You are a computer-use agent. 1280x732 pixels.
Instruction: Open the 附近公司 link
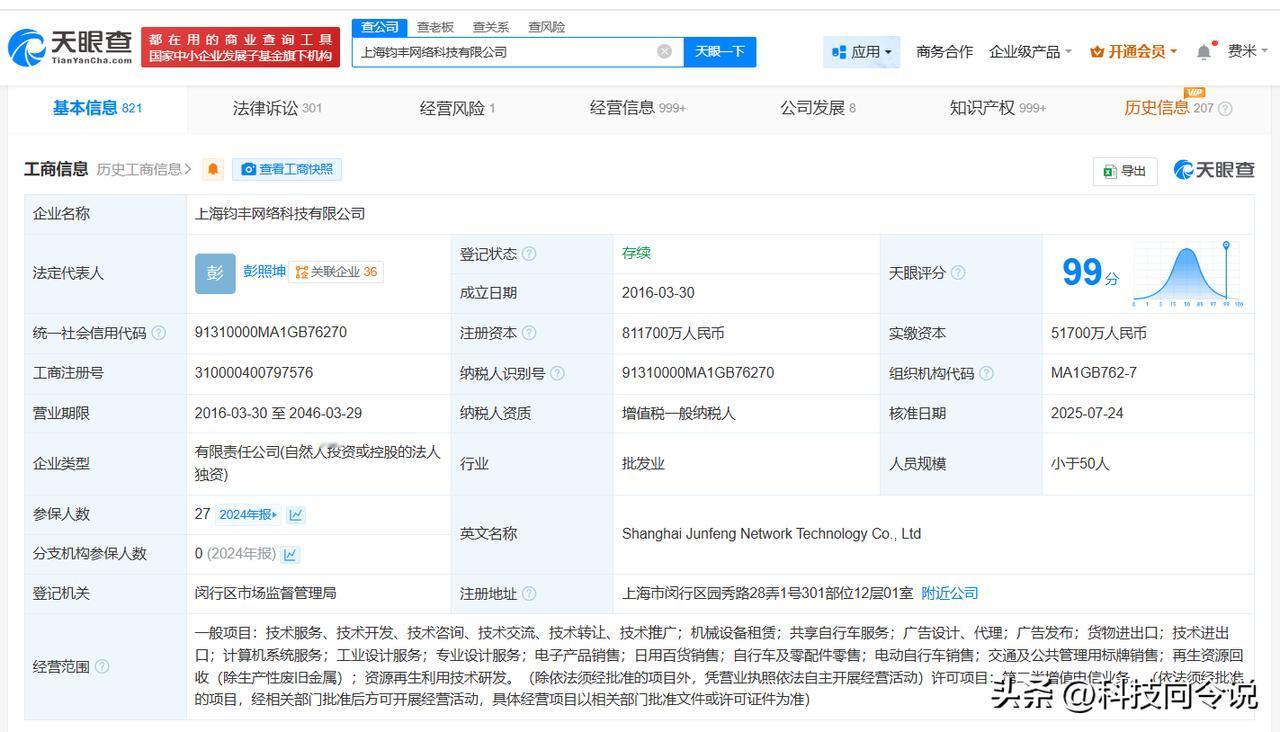click(949, 593)
